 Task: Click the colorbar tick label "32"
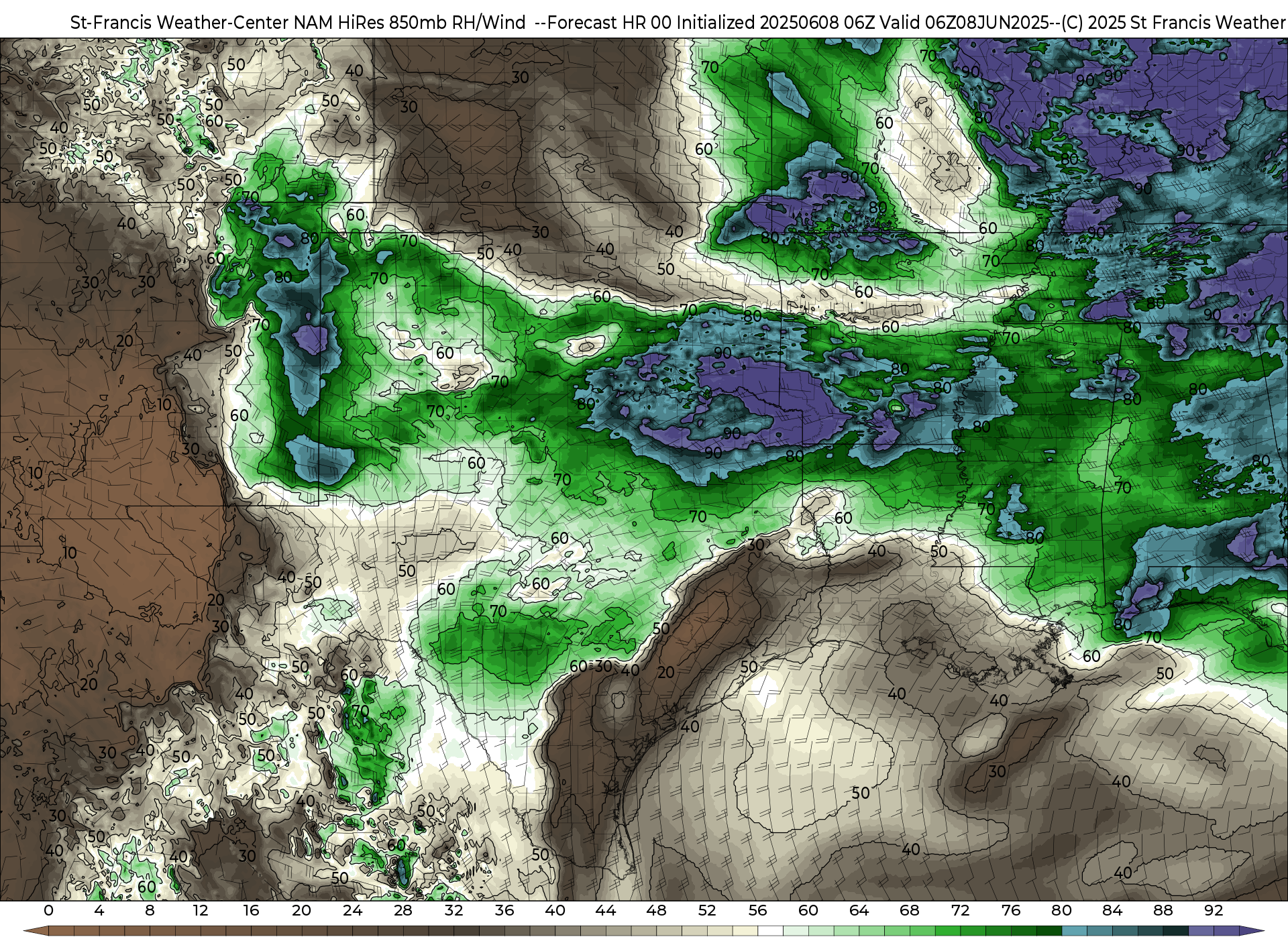(x=453, y=911)
